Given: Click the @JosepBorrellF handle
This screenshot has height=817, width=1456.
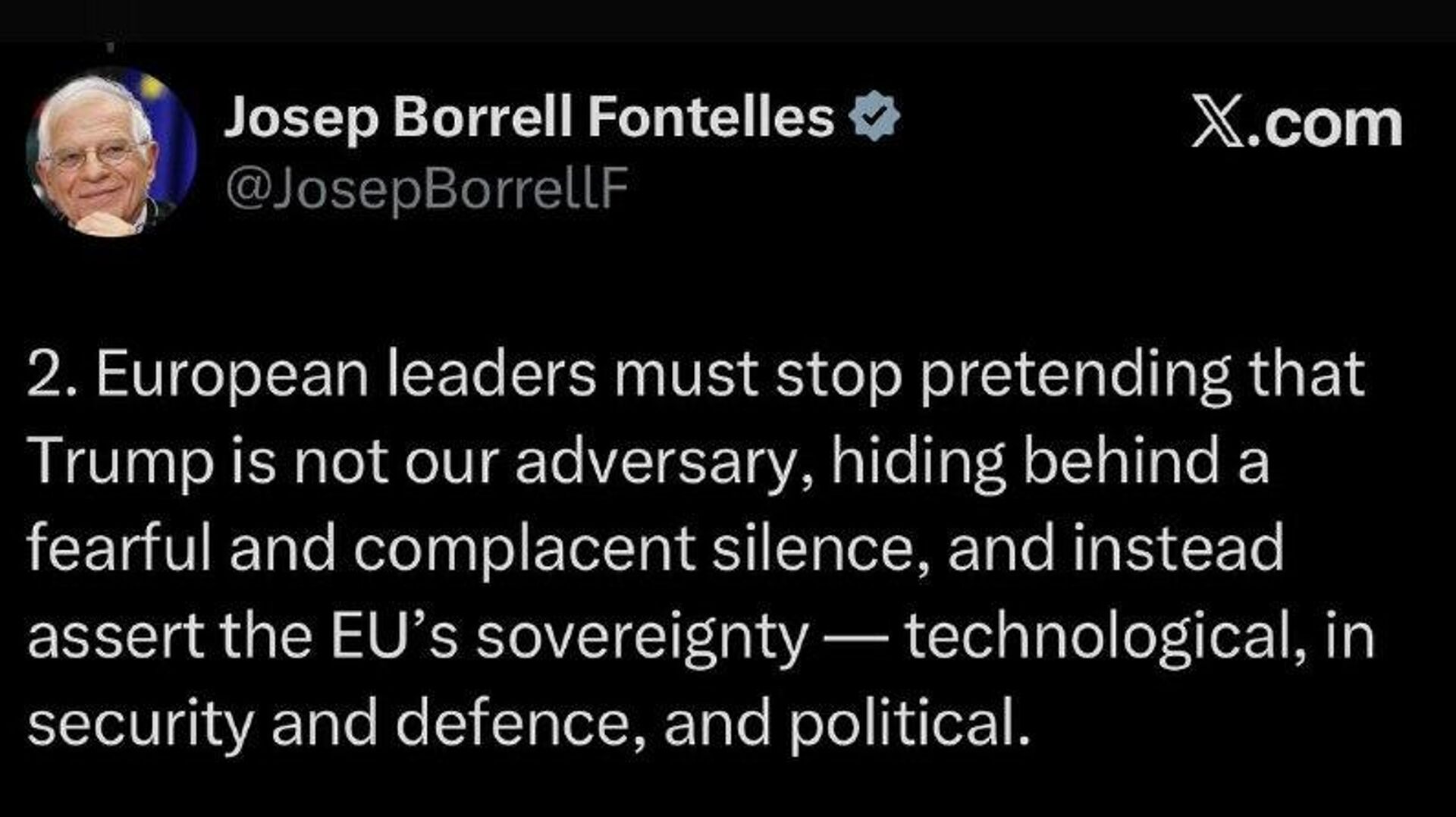Looking at the screenshot, I should (427, 188).
